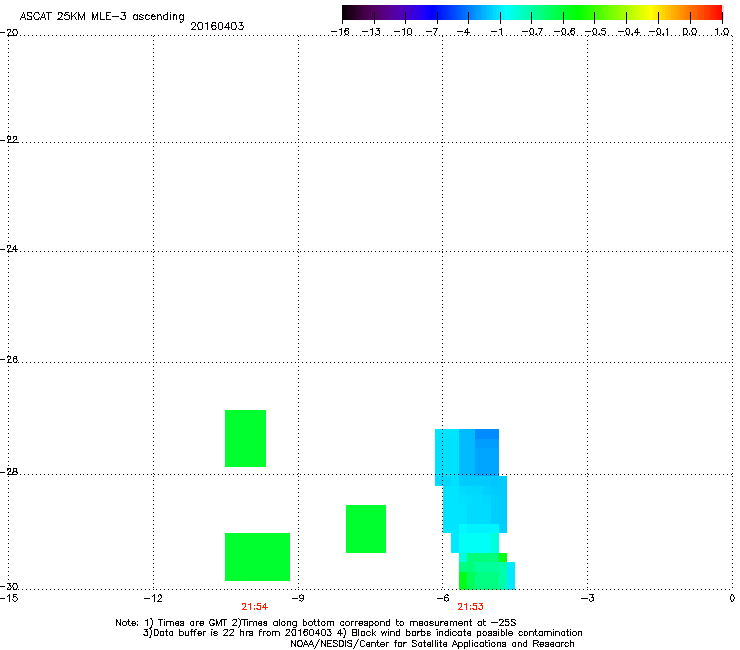
Task: Select the -0.4 color bar label
Action: pos(629,32)
